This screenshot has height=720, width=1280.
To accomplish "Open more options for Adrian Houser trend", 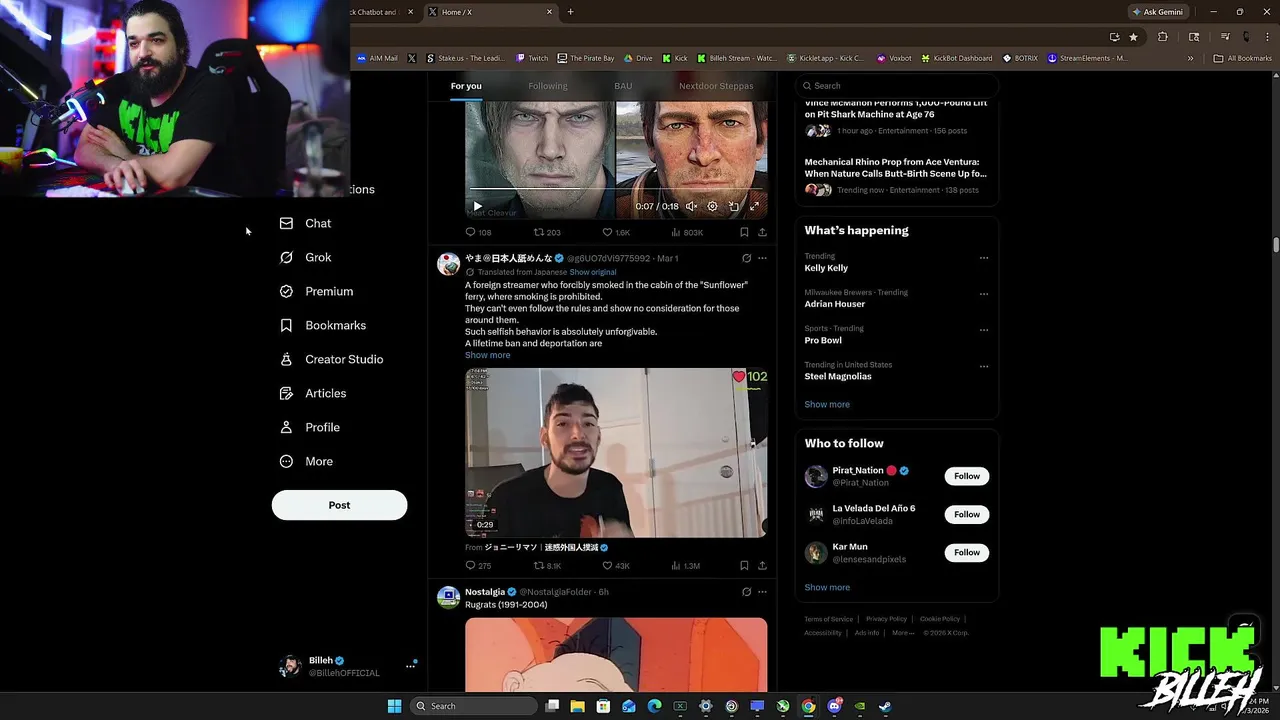I will [984, 294].
